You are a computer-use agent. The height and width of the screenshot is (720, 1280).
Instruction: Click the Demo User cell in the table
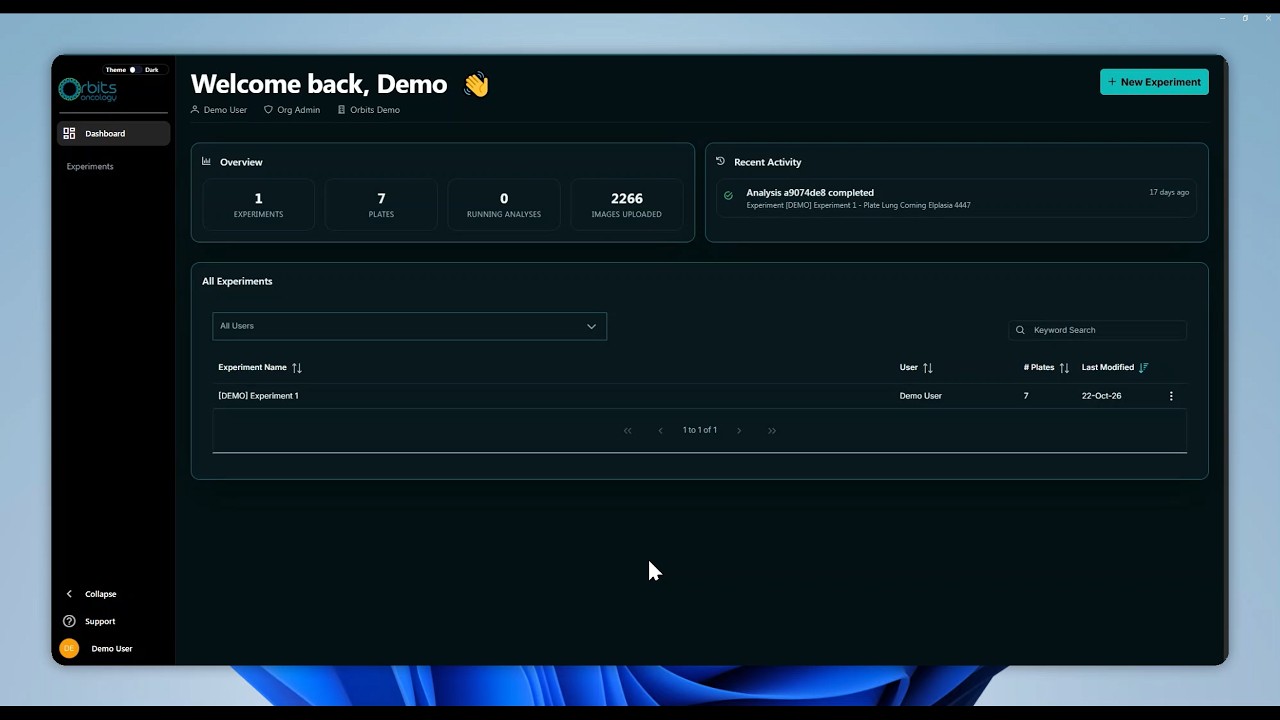[920, 396]
